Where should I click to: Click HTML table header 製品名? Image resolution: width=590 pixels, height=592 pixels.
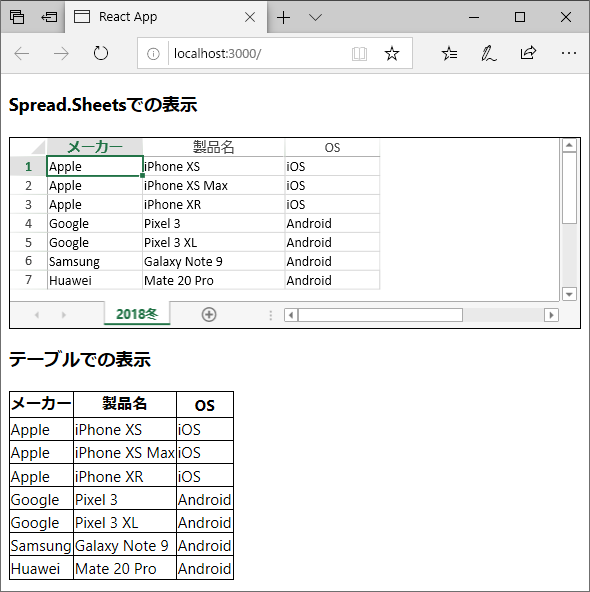125,404
